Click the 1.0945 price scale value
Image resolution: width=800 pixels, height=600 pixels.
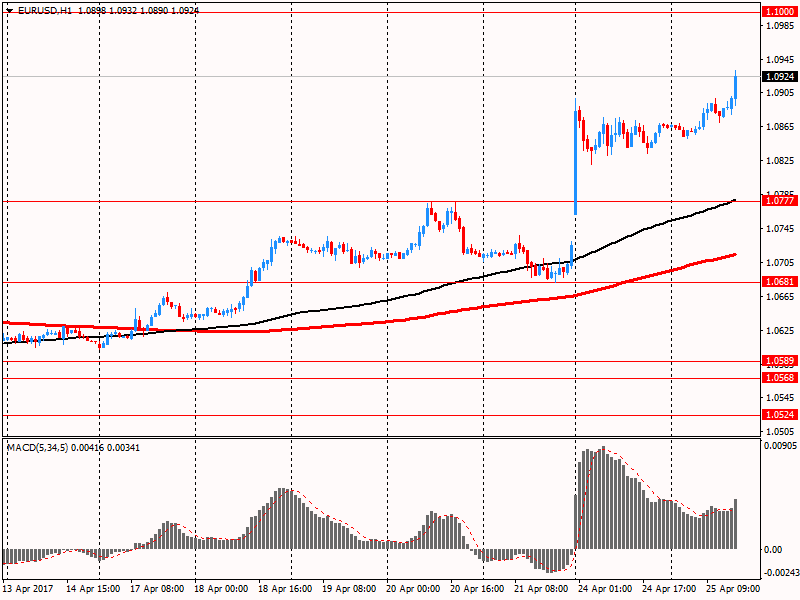[x=780, y=60]
